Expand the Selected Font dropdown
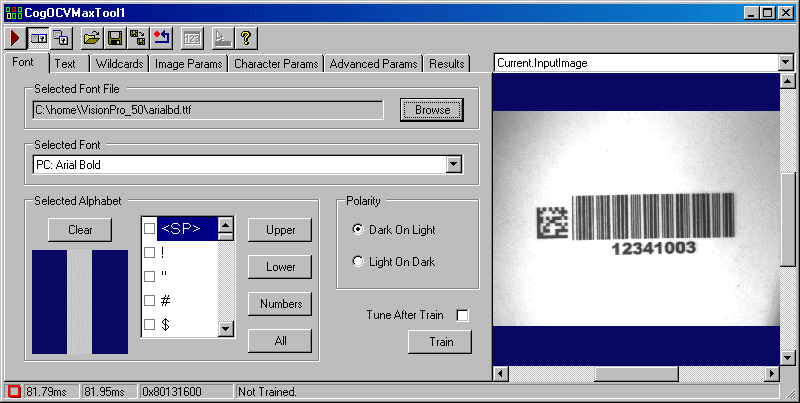This screenshot has width=800, height=403. point(454,165)
